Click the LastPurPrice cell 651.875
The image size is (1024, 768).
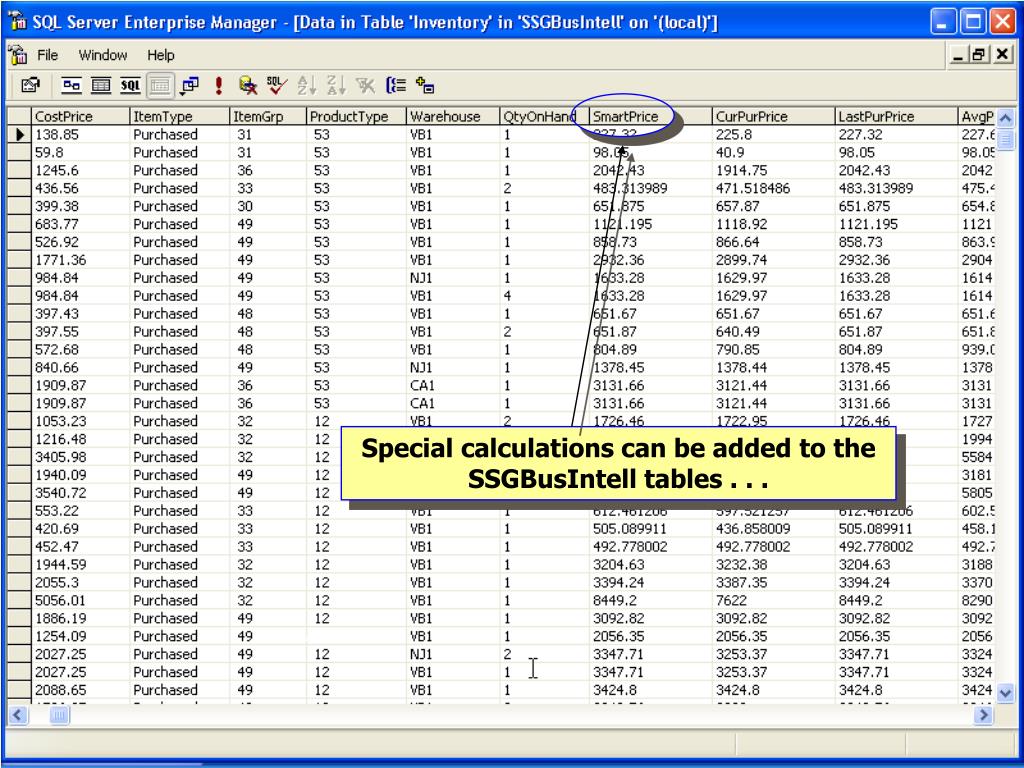[x=896, y=206]
